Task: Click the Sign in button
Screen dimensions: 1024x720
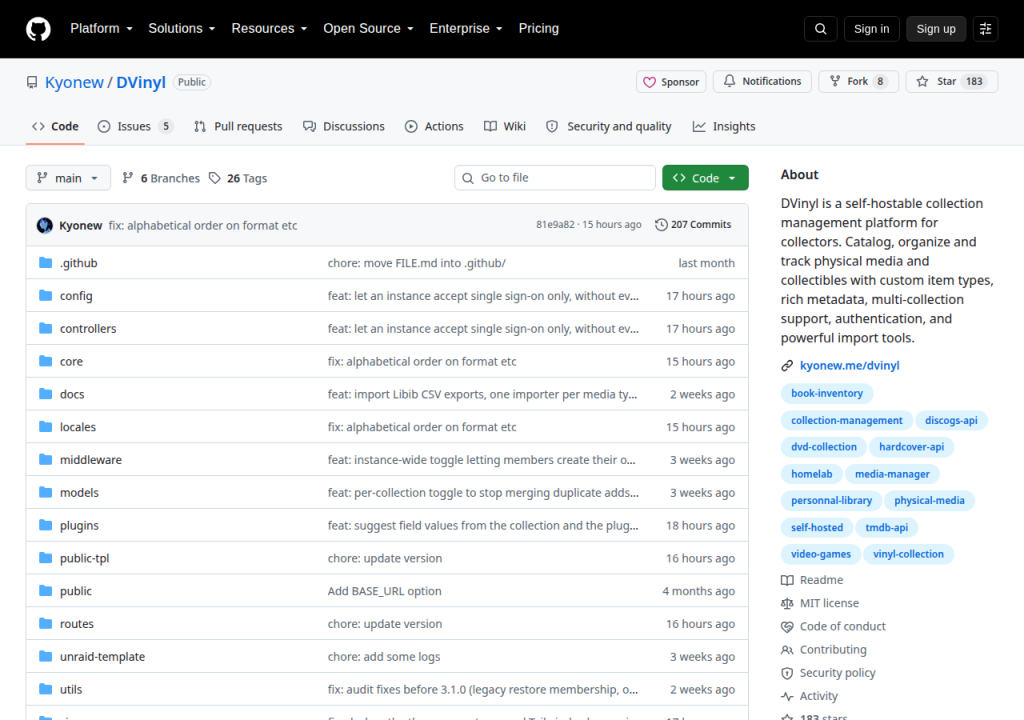Action: coord(871,29)
